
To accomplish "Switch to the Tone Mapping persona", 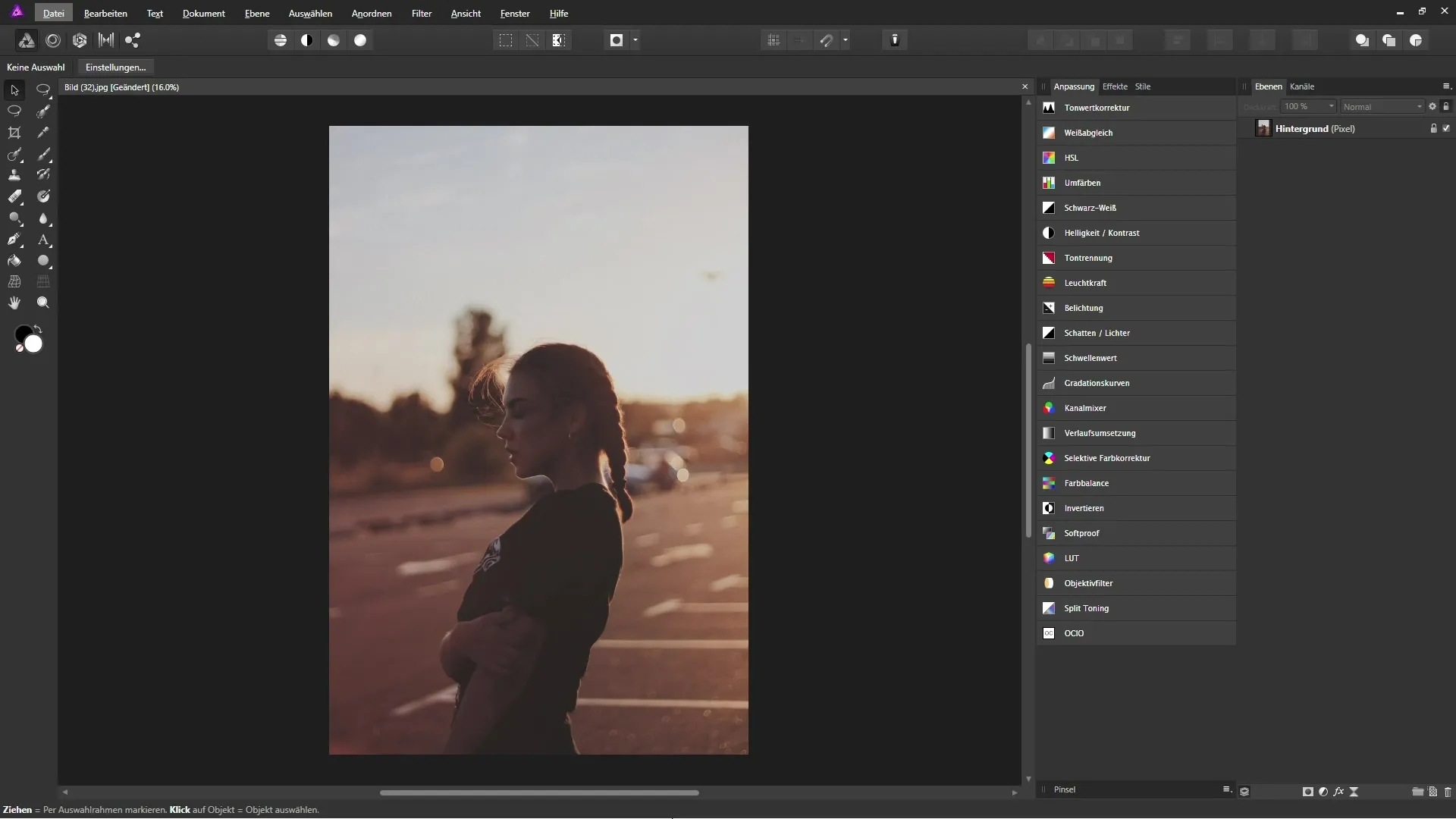I will tap(106, 40).
